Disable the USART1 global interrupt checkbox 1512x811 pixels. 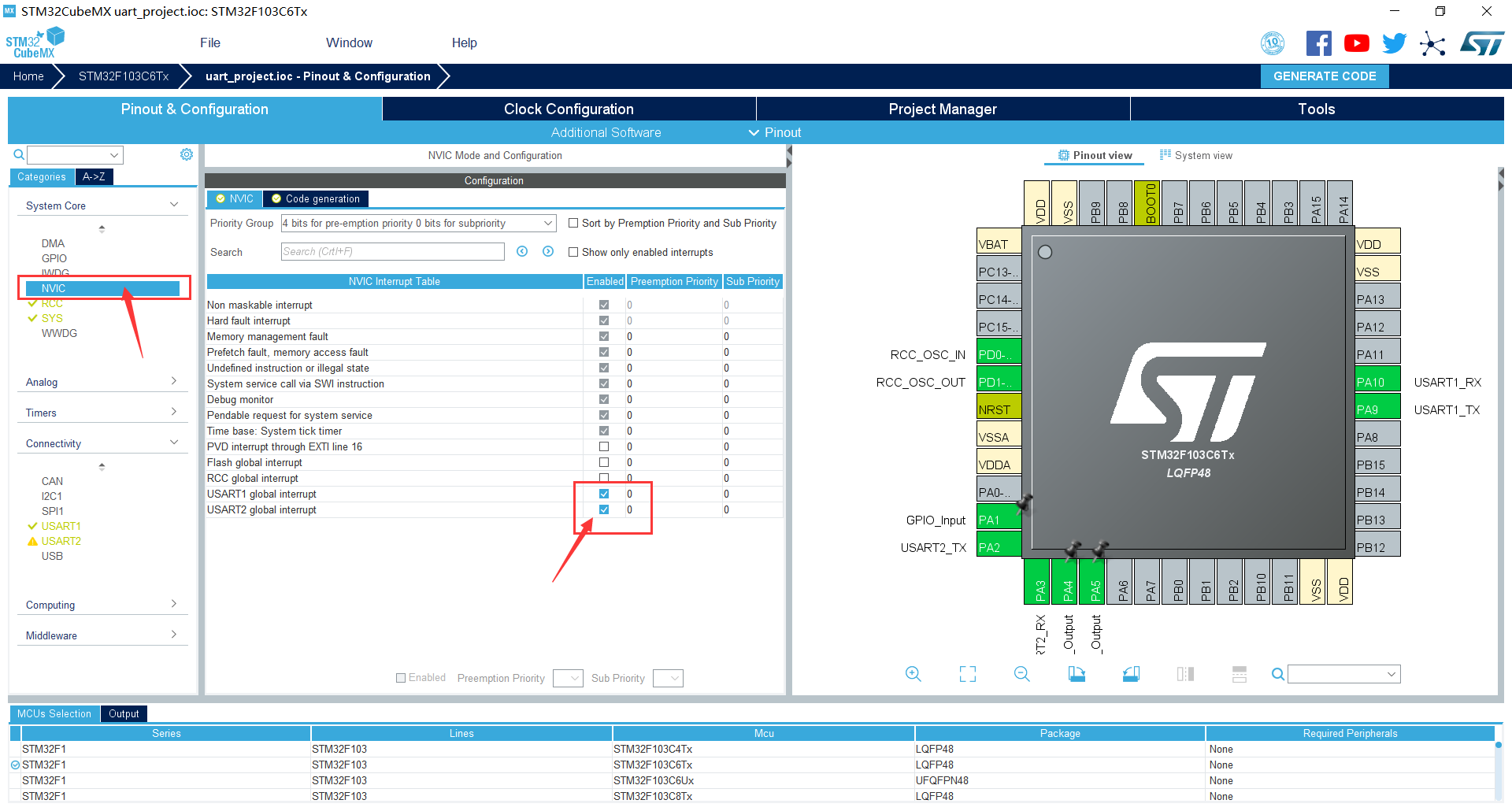[604, 494]
